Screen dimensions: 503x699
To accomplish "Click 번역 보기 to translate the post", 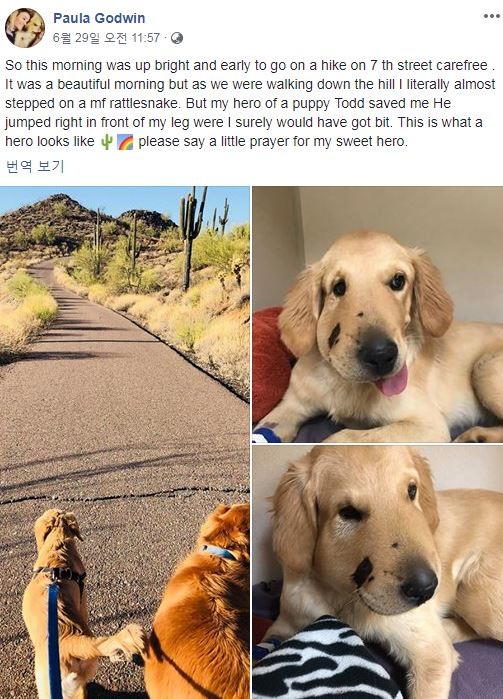I will pos(35,166).
